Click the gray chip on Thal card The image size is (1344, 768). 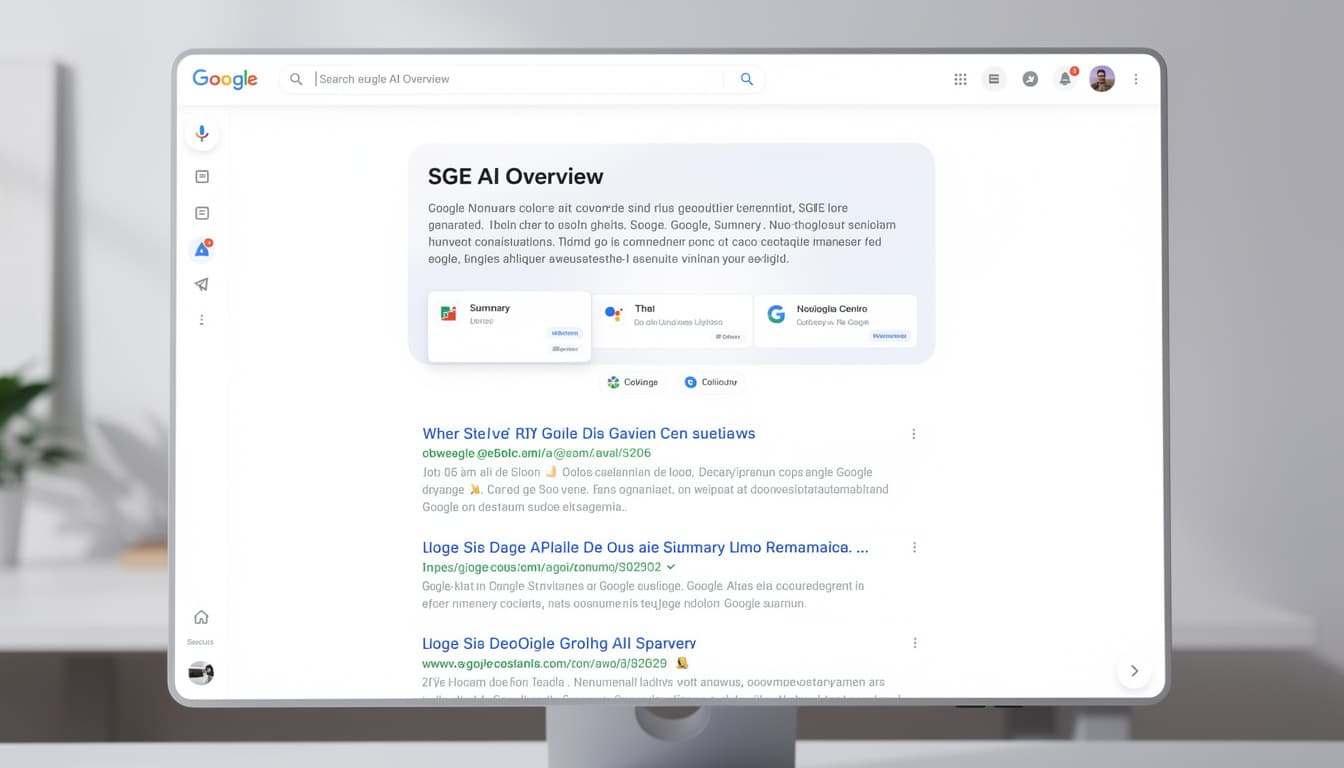(728, 337)
